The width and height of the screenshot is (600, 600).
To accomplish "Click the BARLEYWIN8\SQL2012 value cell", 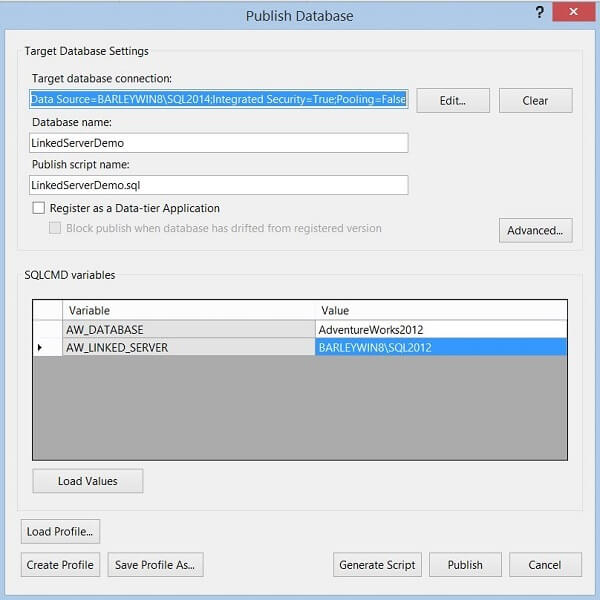I will [440, 347].
